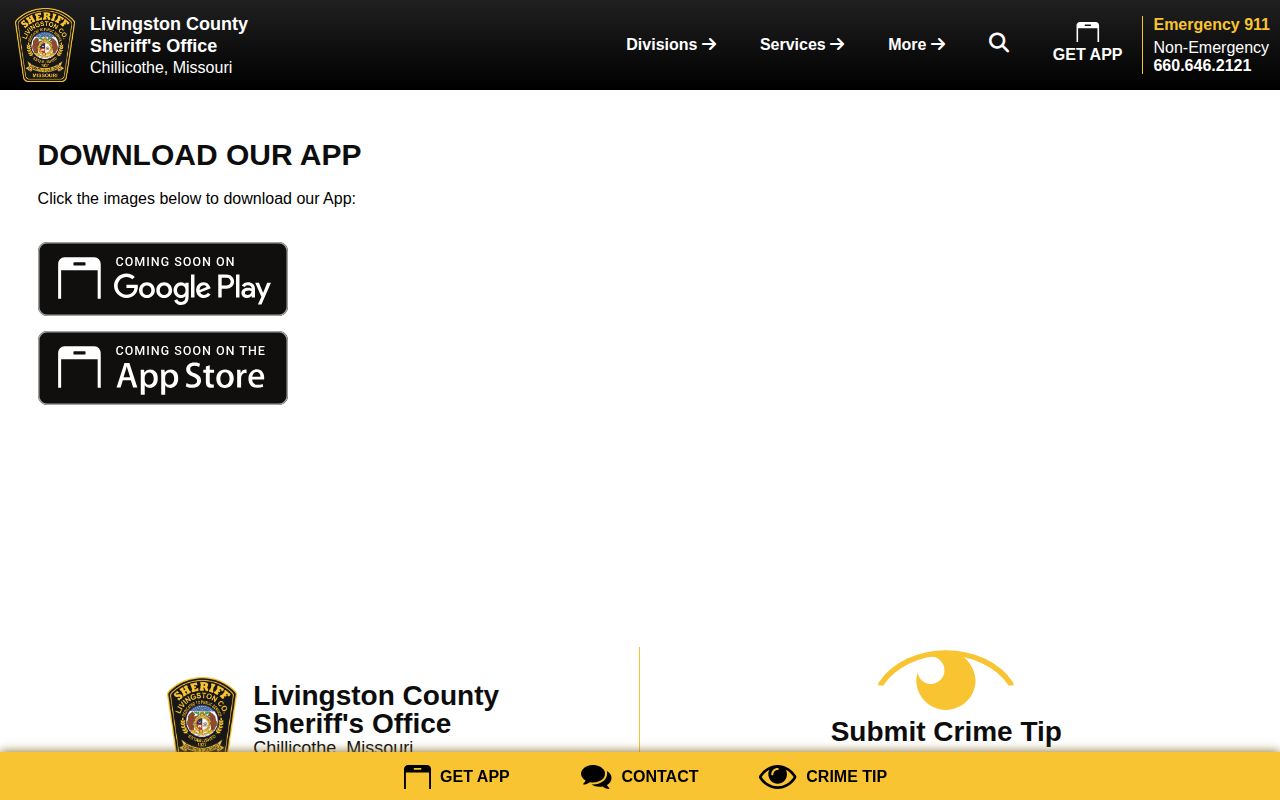Click GET APP label in header

1087,55
